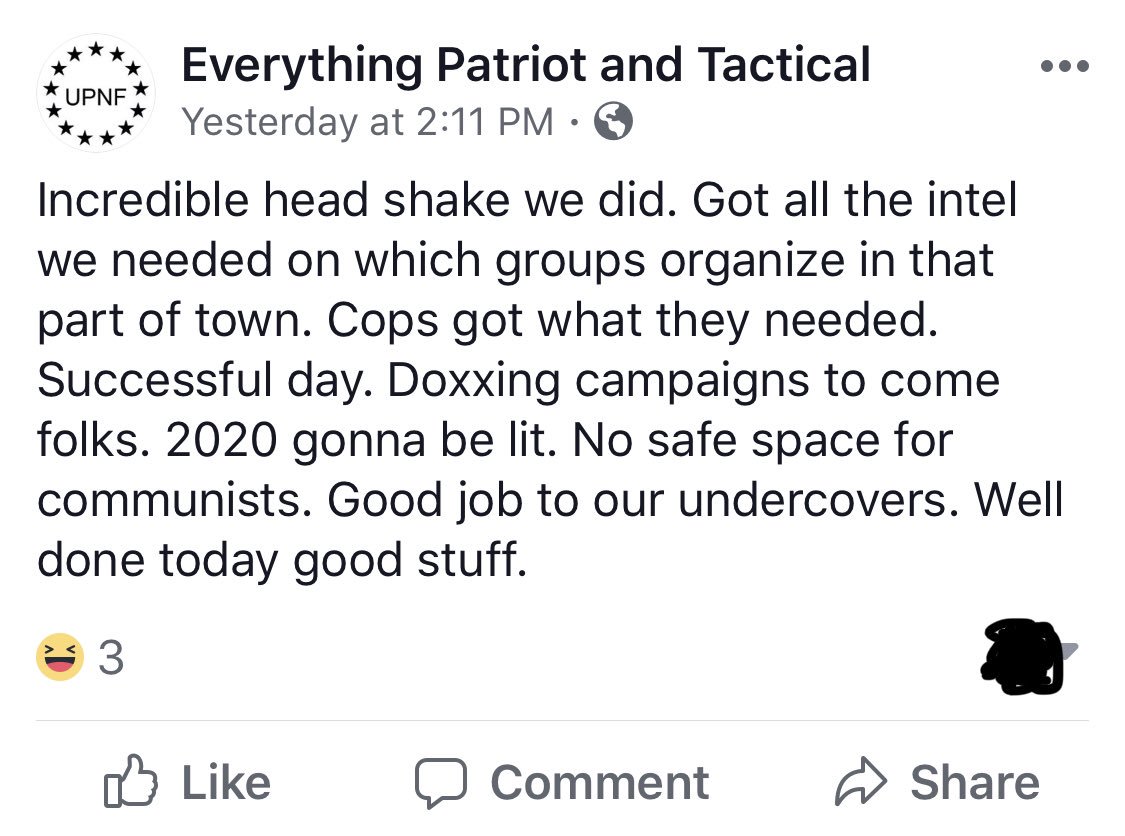Viewport: 1125px width, 836px height.
Task: Click the blacked-out scribble near the reactions
Action: click(1022, 657)
